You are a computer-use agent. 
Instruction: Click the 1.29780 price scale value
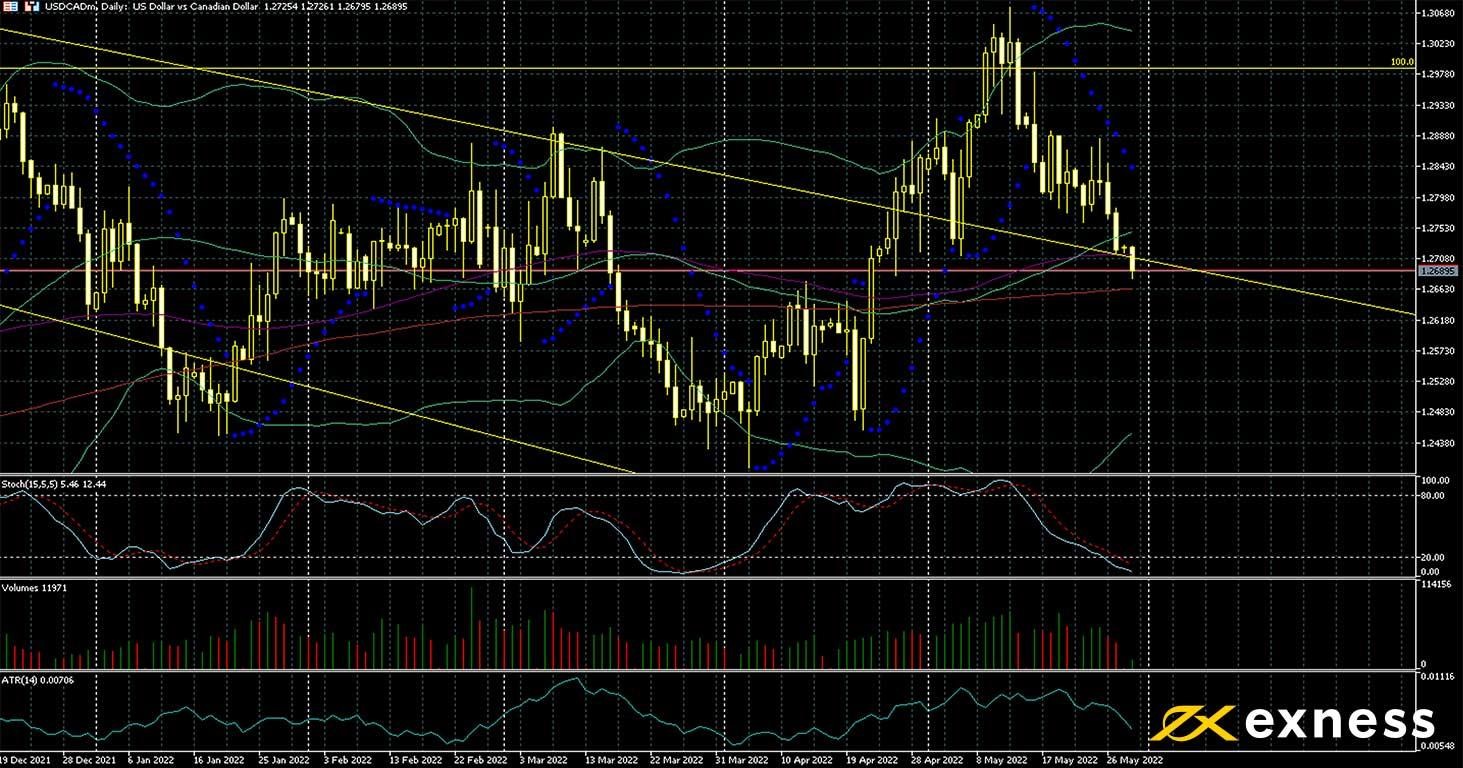point(1437,74)
